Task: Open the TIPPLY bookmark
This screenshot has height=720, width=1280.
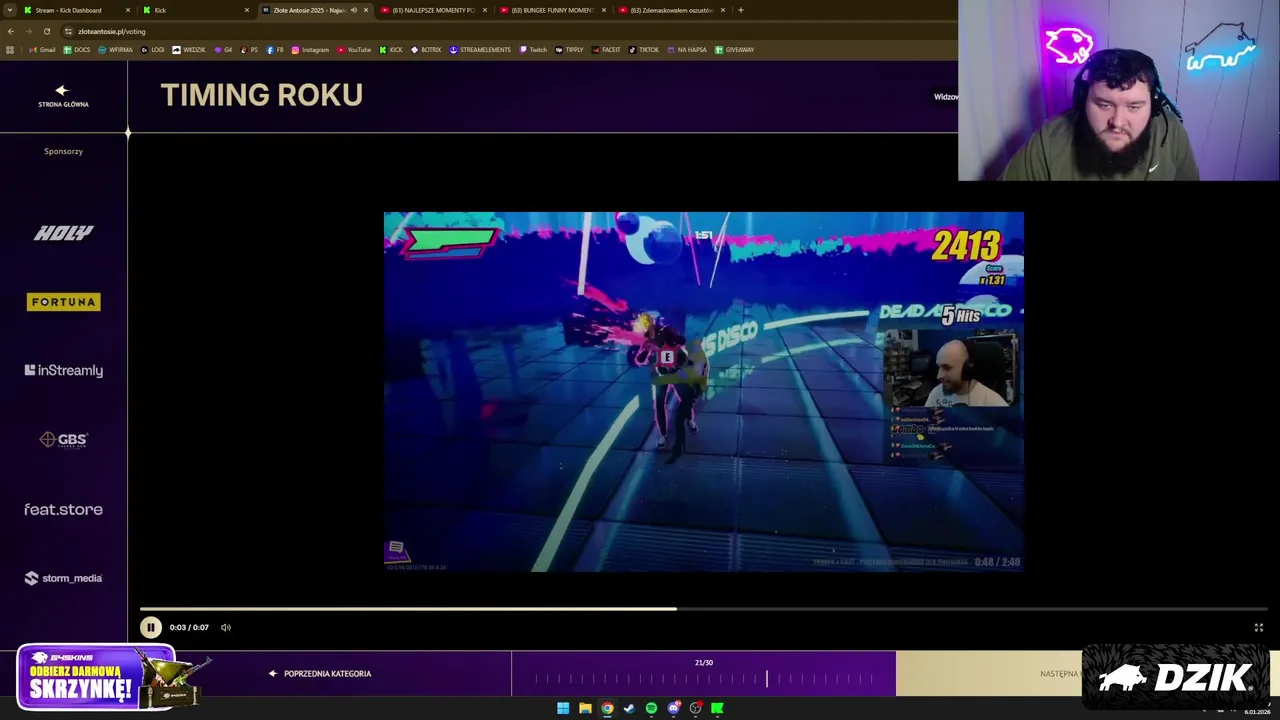Action: [569, 50]
